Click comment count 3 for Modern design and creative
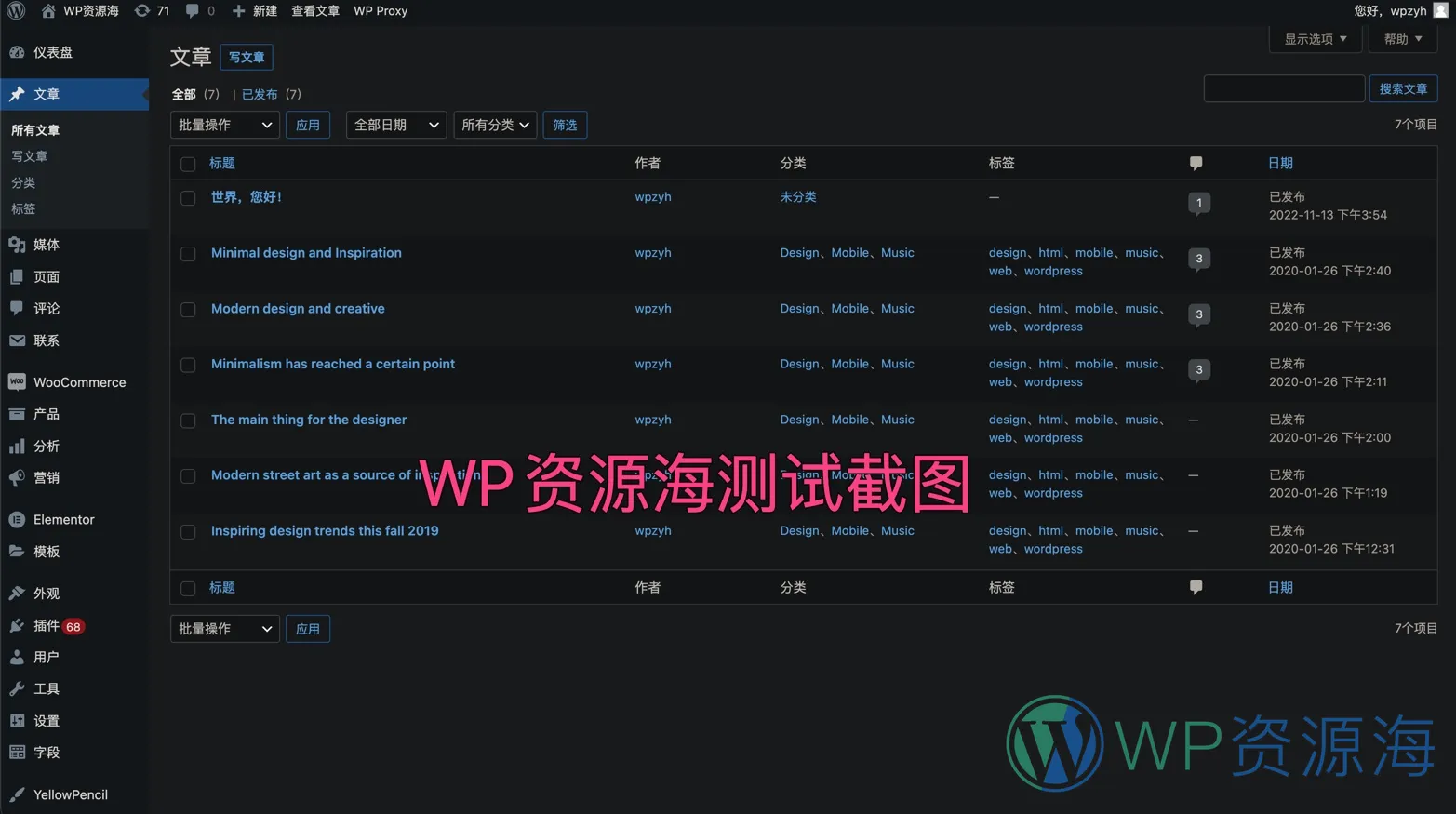Screen dimensions: 1456x814 [1199, 314]
